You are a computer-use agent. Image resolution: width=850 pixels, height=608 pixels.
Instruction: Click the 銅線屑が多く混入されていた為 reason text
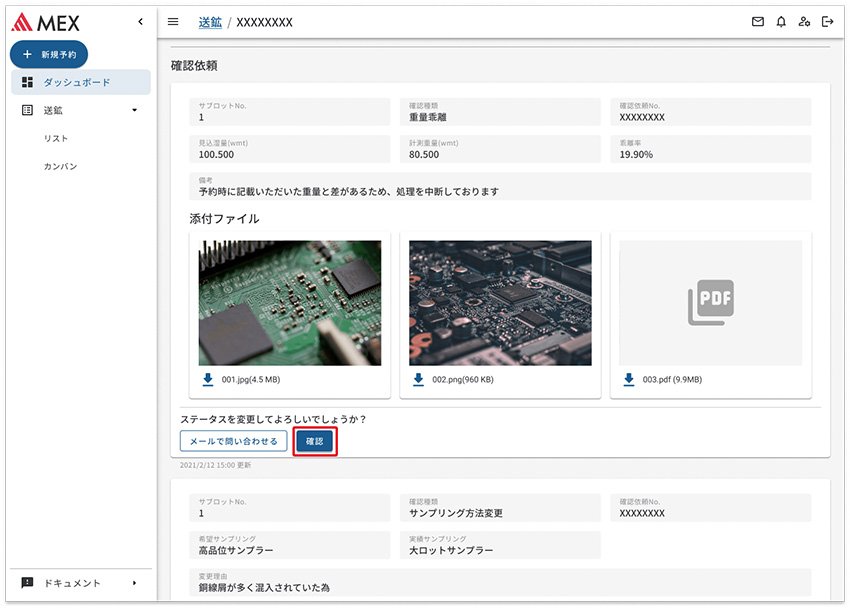tap(264, 587)
